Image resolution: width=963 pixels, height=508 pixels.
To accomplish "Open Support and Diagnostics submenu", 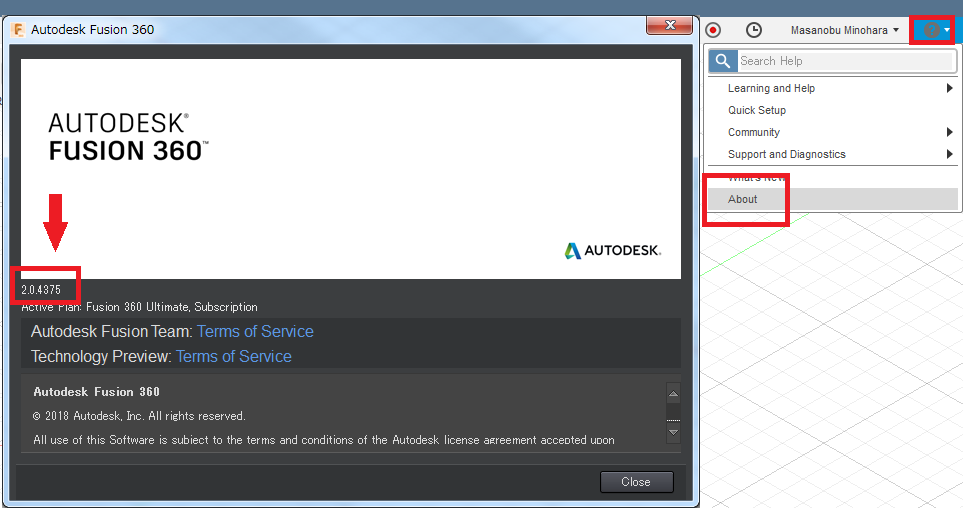I will pos(833,155).
